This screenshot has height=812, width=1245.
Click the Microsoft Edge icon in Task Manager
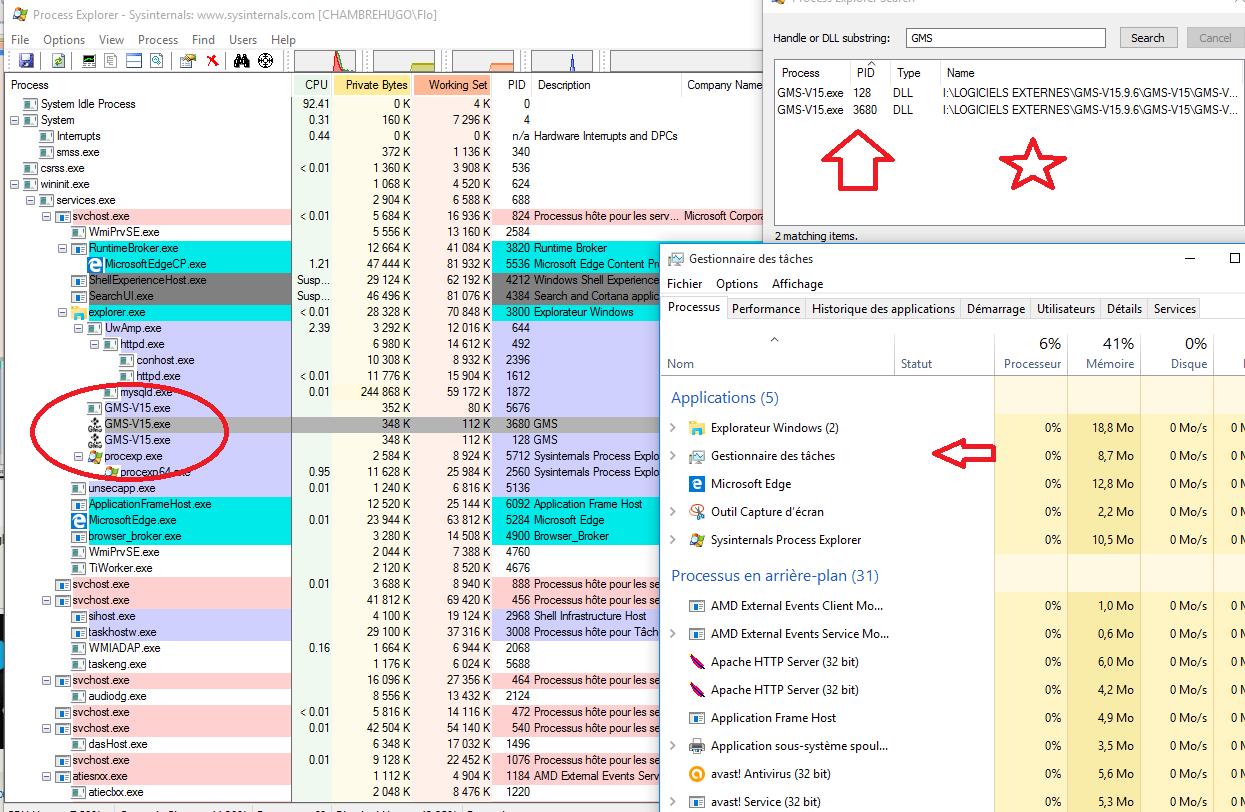pos(697,484)
